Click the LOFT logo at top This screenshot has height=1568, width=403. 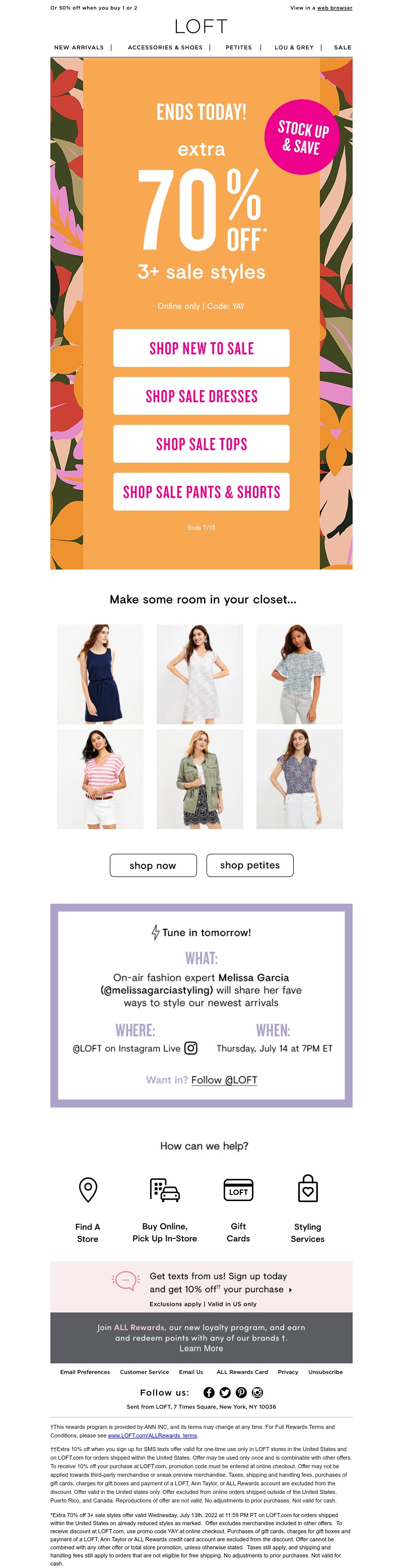[x=201, y=26]
